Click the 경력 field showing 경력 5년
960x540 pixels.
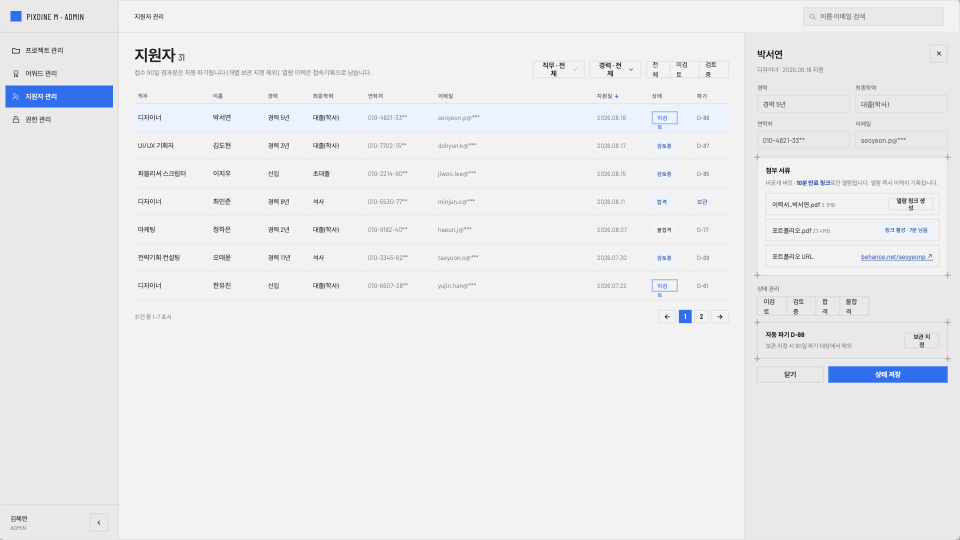pyautogui.click(x=803, y=104)
